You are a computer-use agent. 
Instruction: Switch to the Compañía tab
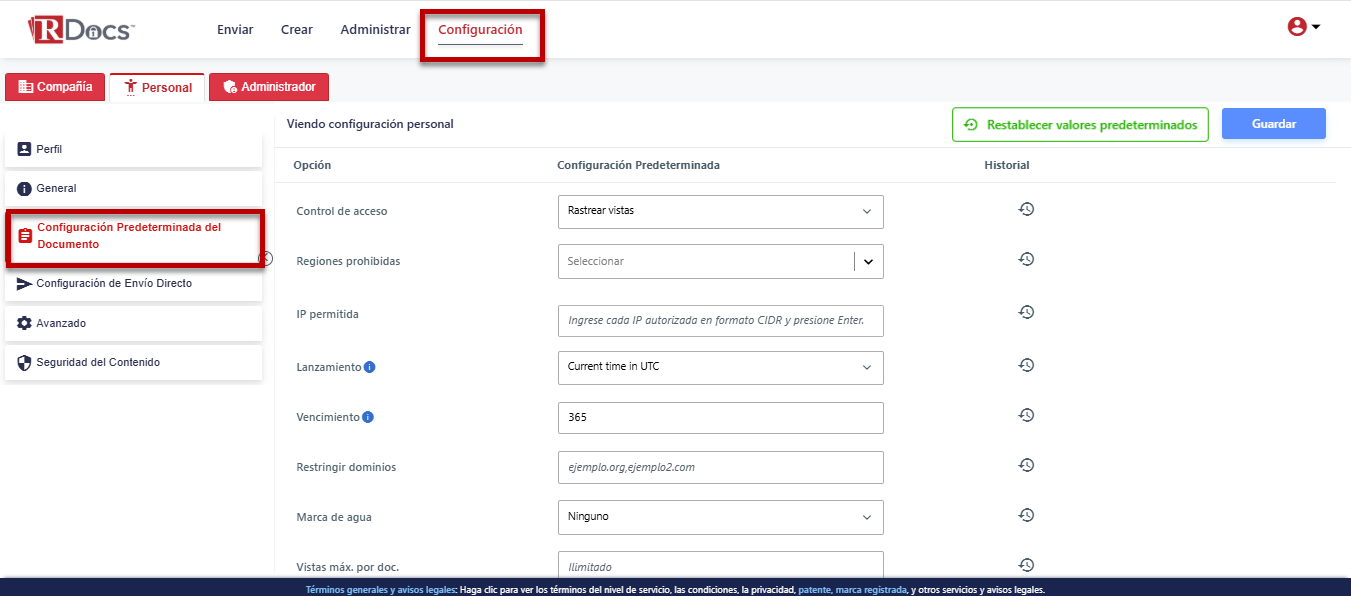(x=55, y=87)
